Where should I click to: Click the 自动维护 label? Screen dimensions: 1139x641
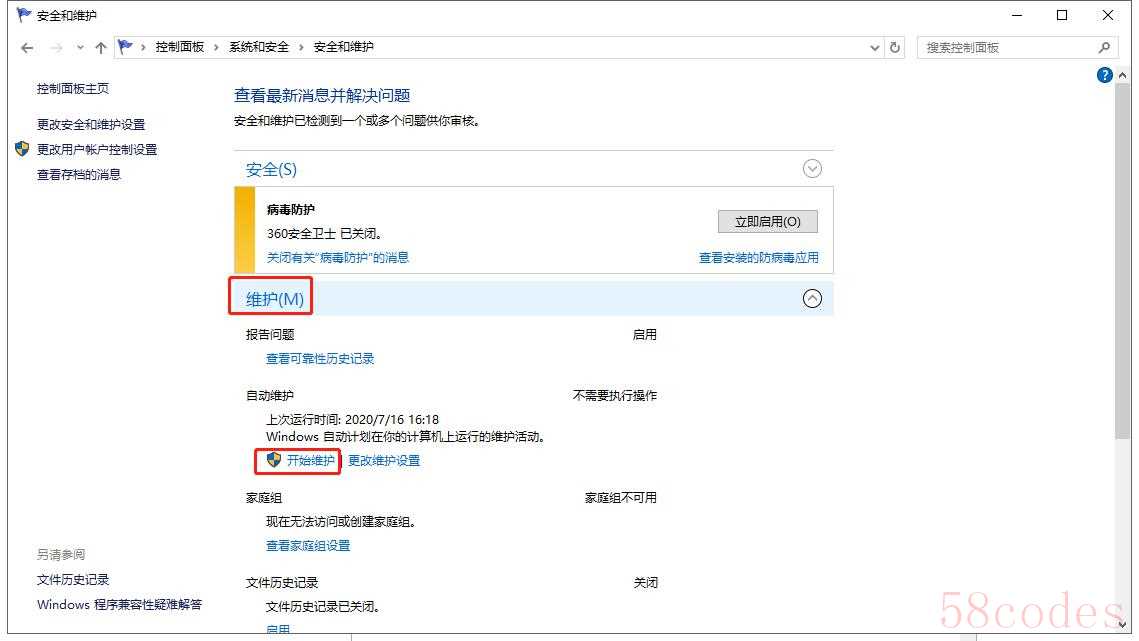(269, 395)
